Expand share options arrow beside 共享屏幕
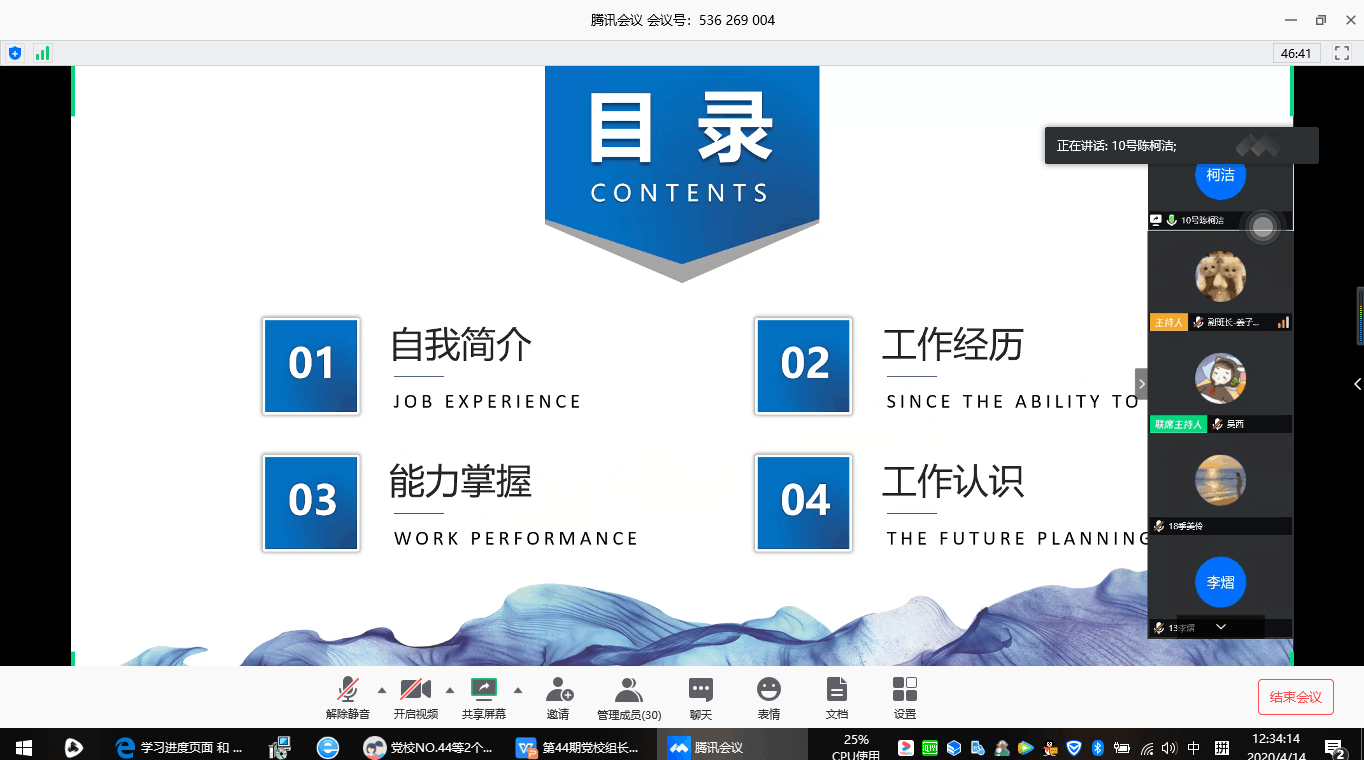Screen dimensions: 1364x760 517,689
